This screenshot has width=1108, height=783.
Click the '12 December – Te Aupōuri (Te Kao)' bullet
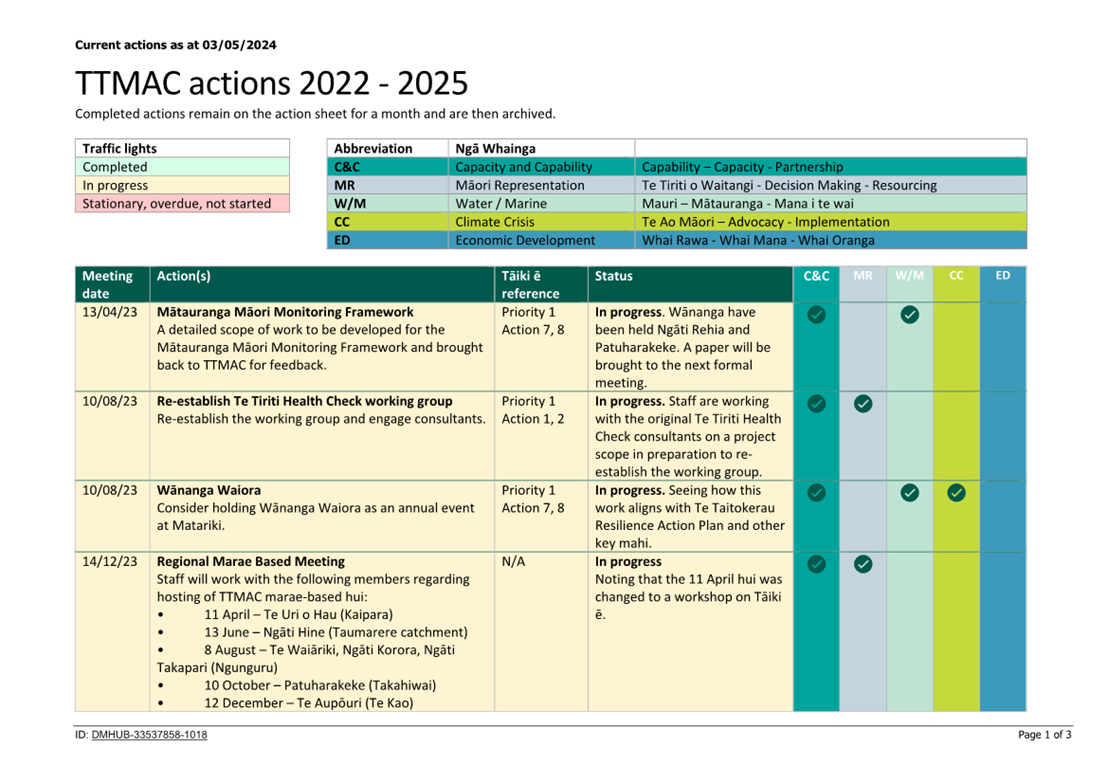309,703
